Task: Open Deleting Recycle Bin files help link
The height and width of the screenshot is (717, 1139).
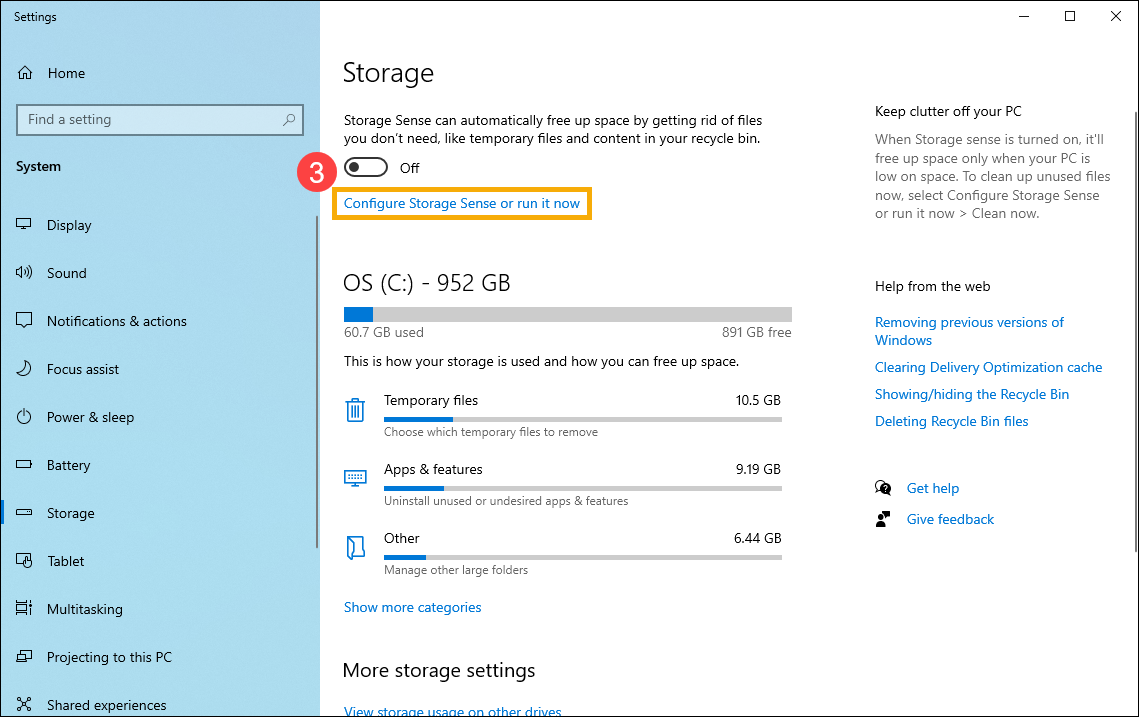Action: [x=951, y=421]
